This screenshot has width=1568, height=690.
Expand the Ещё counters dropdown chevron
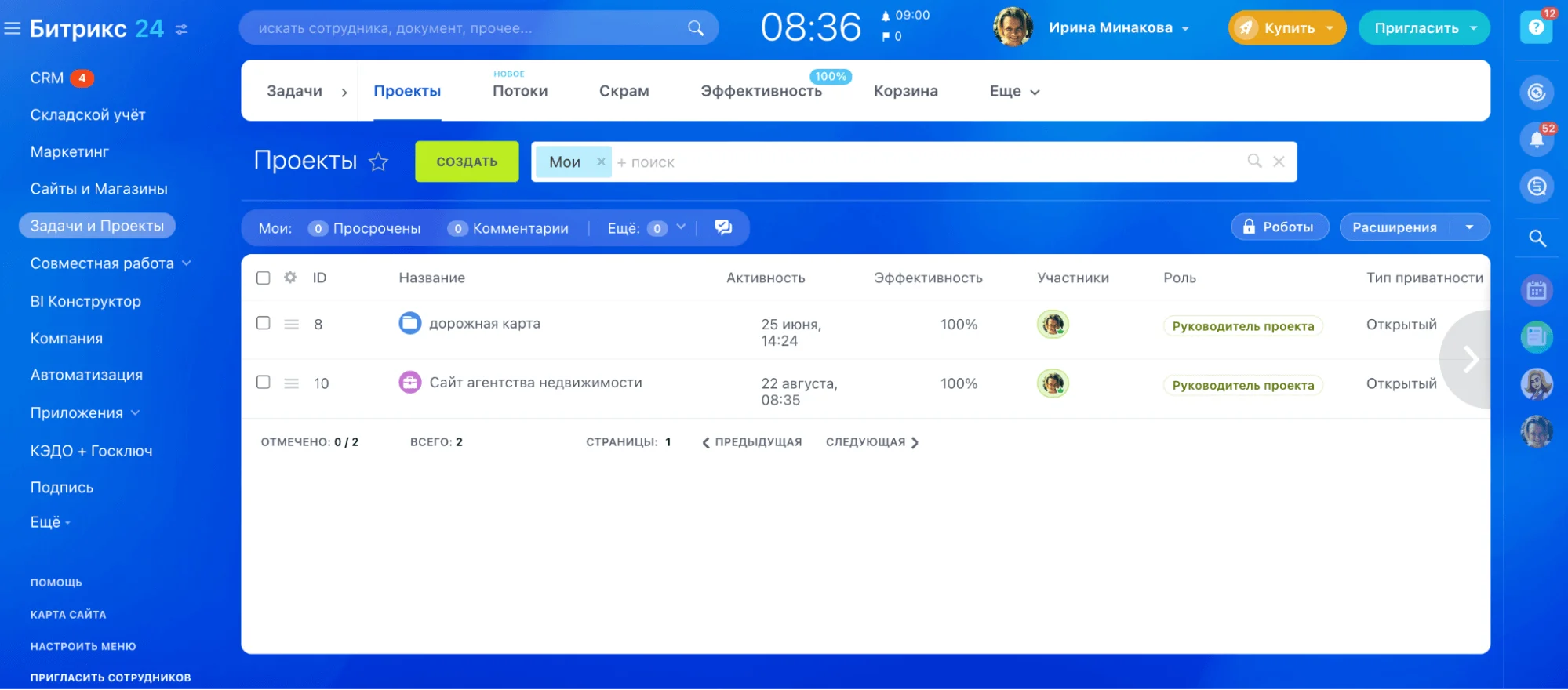(681, 227)
